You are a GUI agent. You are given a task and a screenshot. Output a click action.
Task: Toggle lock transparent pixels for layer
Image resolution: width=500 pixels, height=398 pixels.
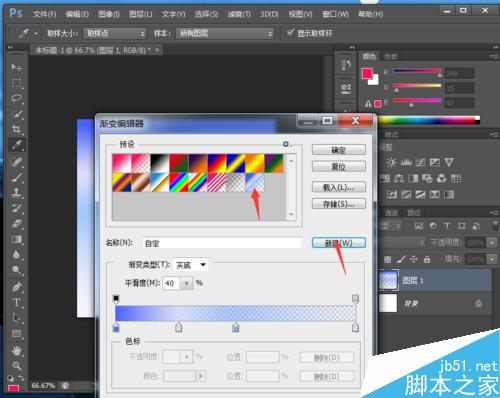pyautogui.click(x=387, y=259)
